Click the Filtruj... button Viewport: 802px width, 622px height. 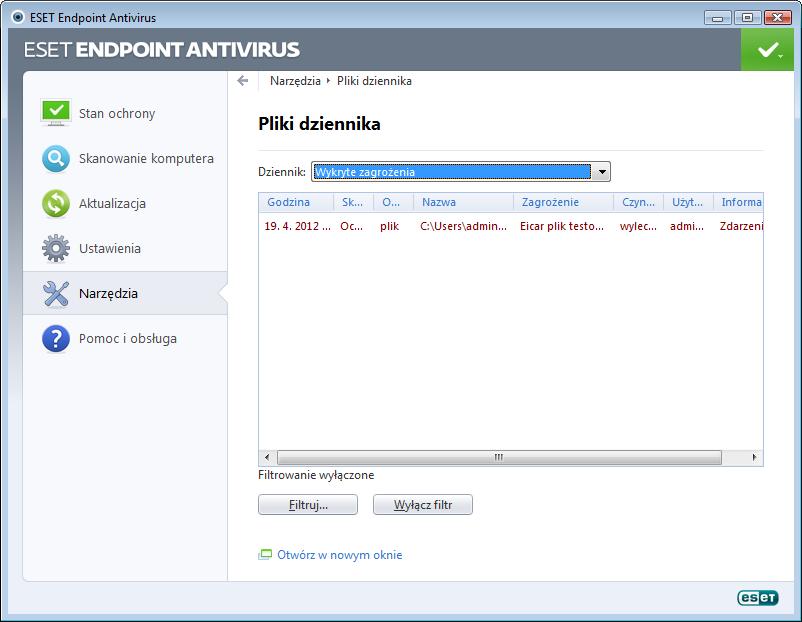pyautogui.click(x=308, y=505)
